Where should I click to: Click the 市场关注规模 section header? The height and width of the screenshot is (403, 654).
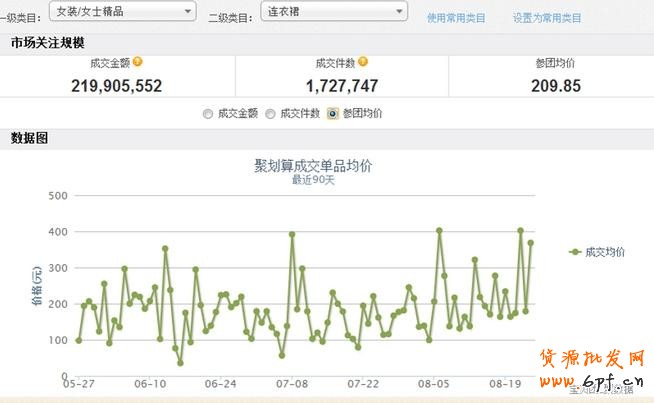click(x=47, y=43)
